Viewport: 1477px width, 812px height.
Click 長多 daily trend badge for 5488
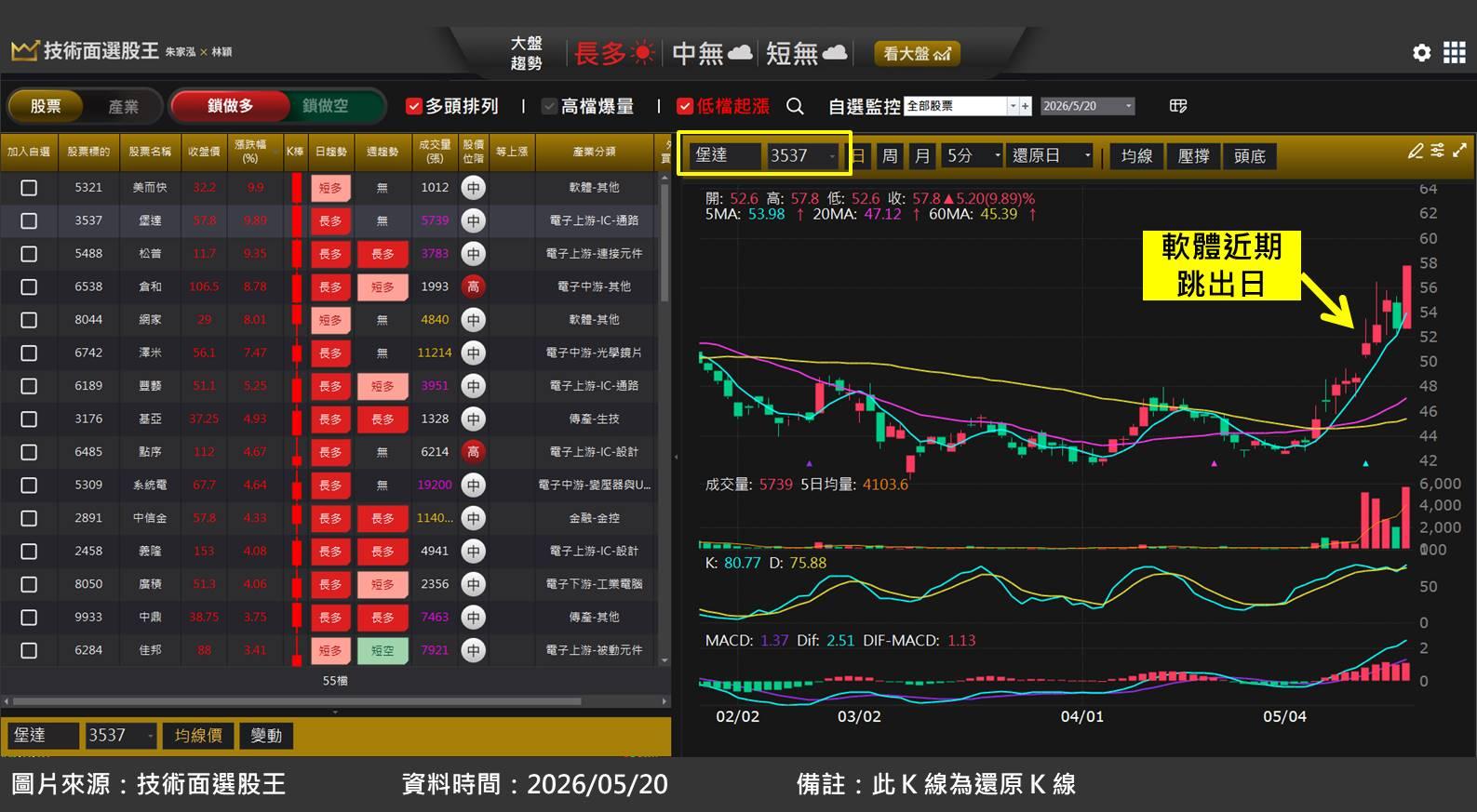click(330, 254)
